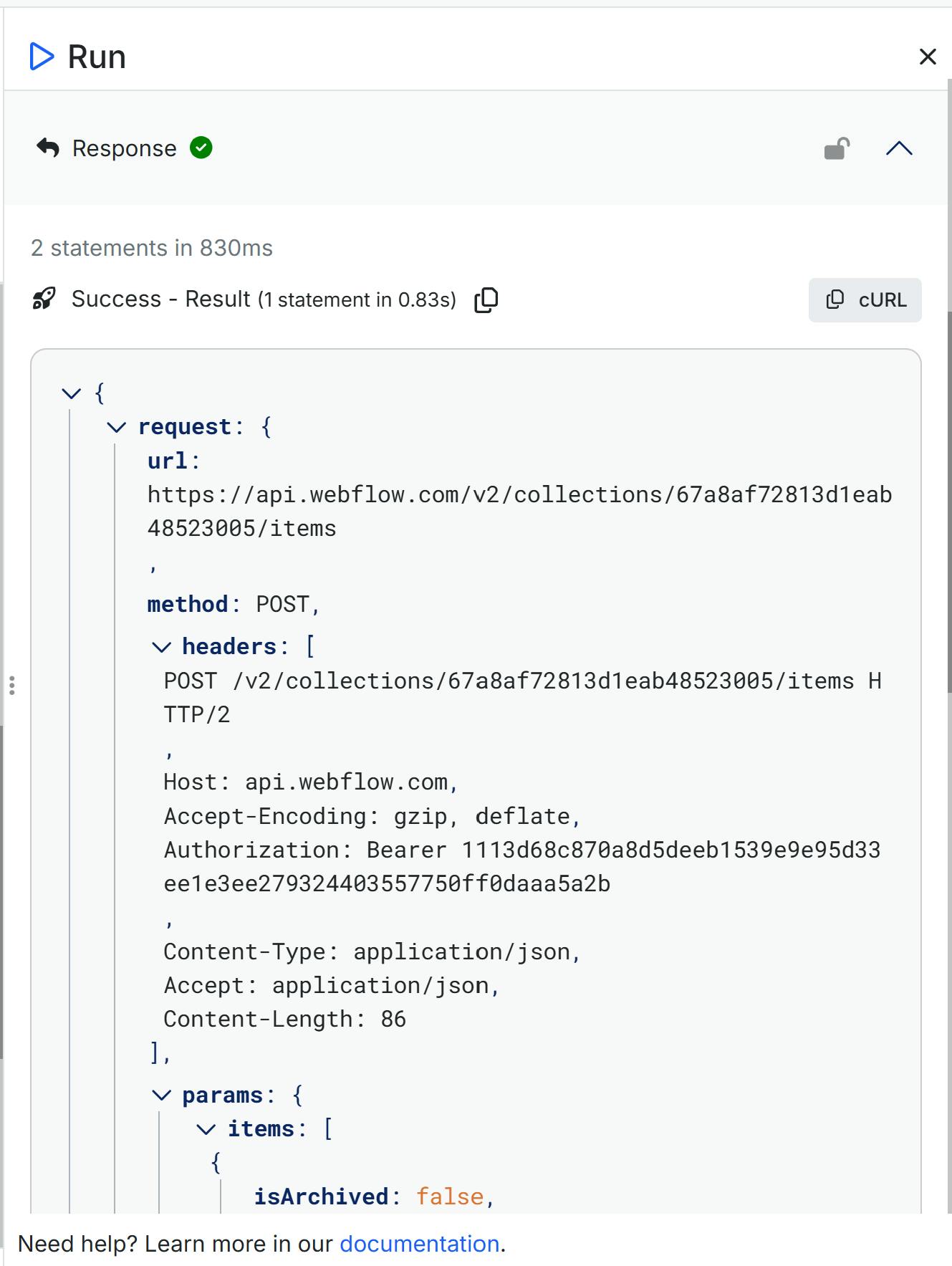Copy the result using clipboard icon
952x1266 pixels.
(486, 299)
